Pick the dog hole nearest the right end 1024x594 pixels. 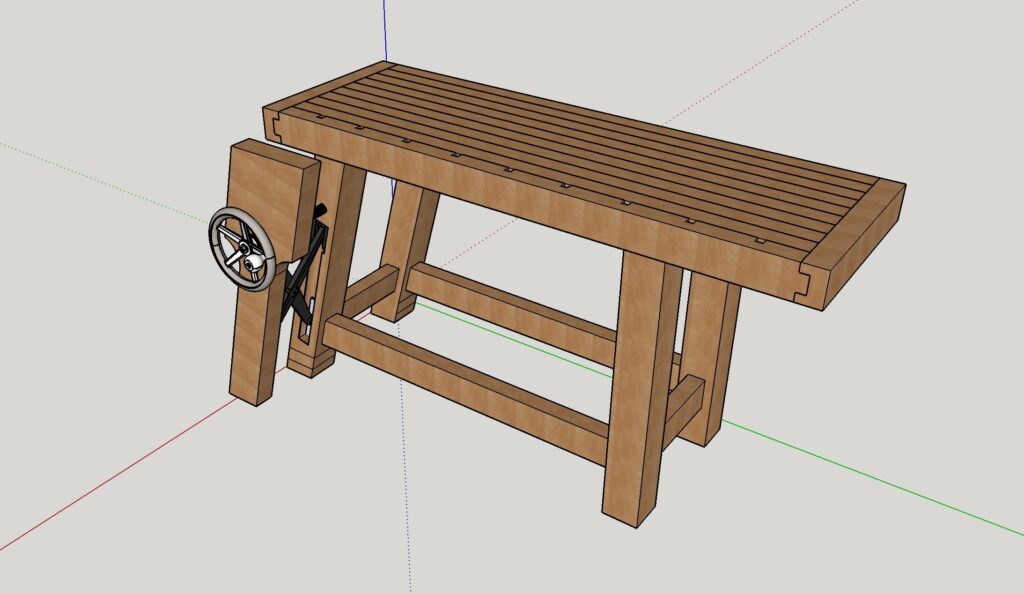click(755, 240)
